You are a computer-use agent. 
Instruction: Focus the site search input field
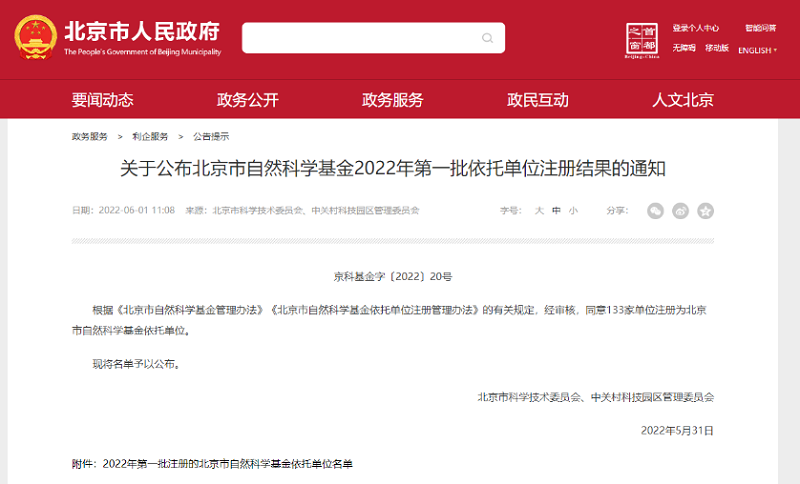360,38
